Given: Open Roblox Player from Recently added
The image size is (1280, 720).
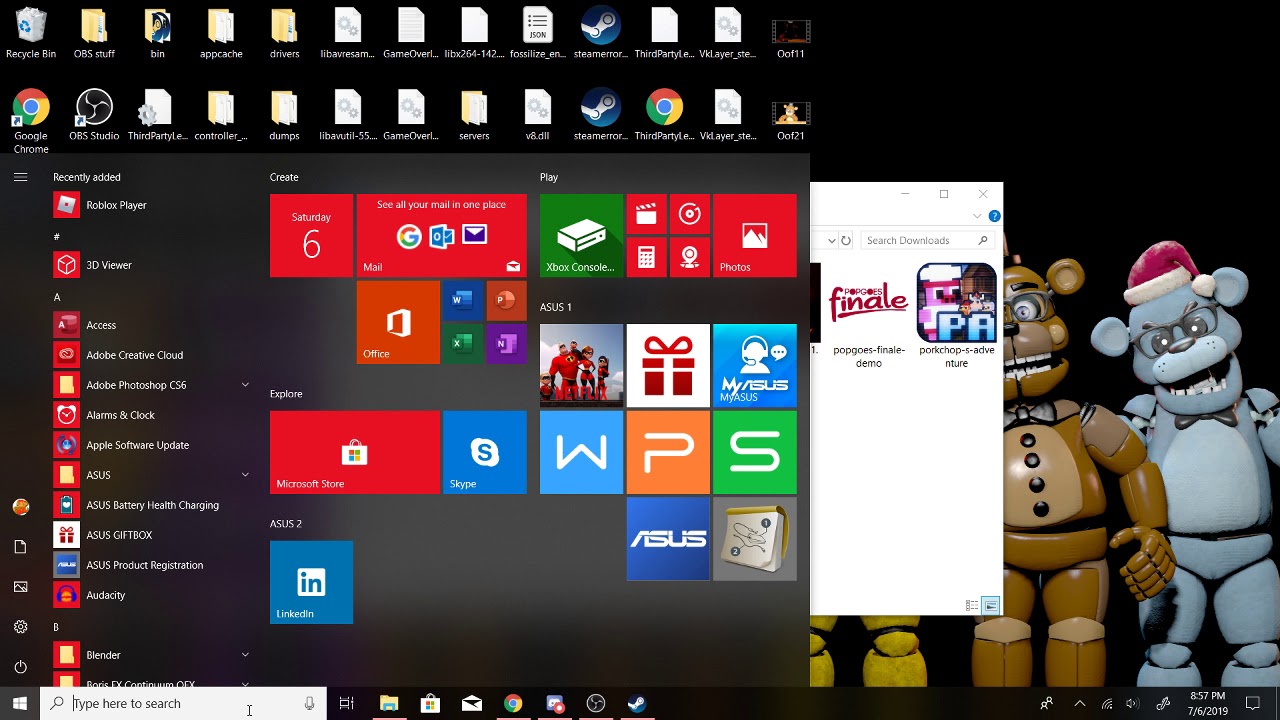Looking at the screenshot, I should [x=150, y=205].
